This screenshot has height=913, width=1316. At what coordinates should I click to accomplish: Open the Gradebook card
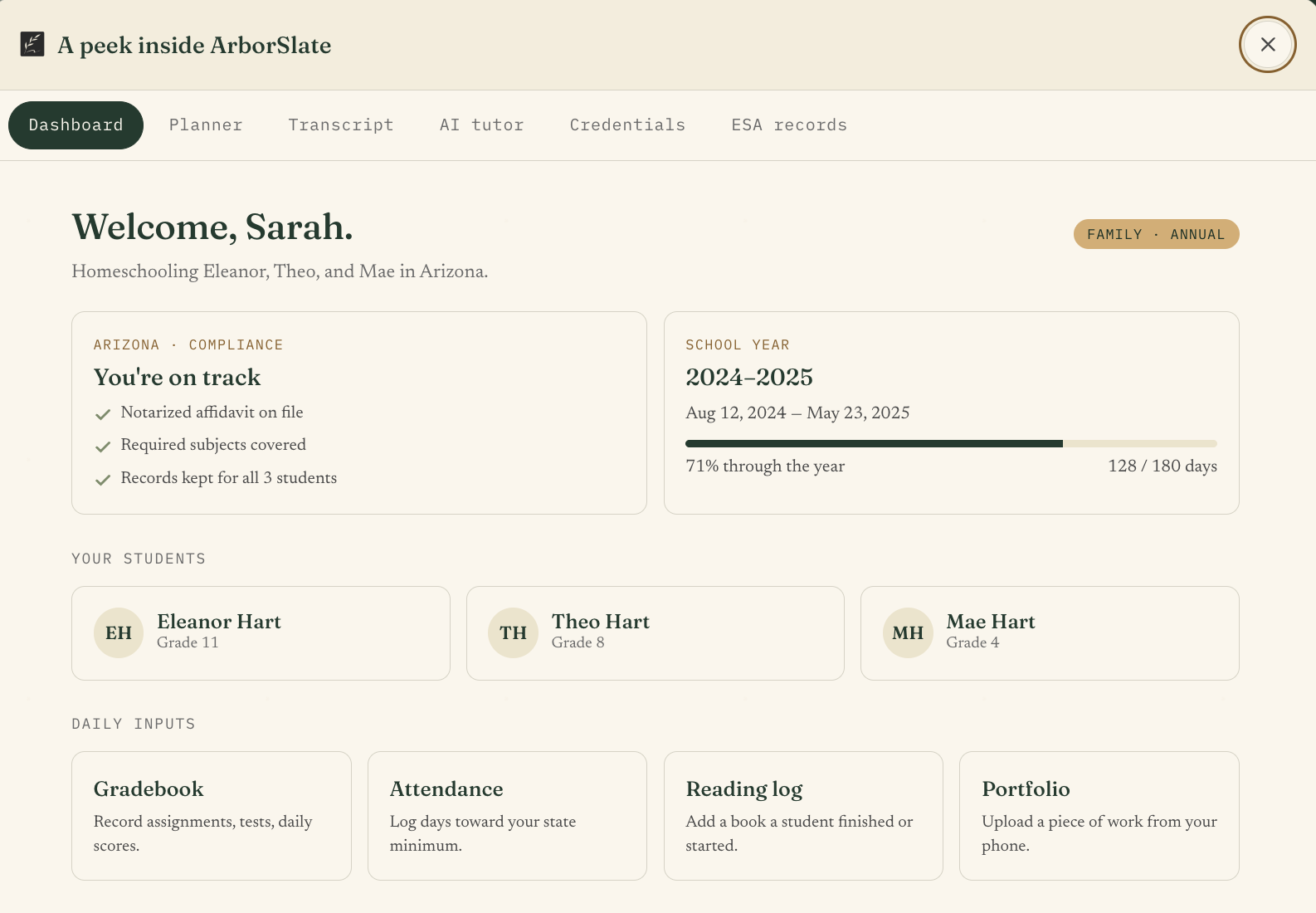(212, 816)
